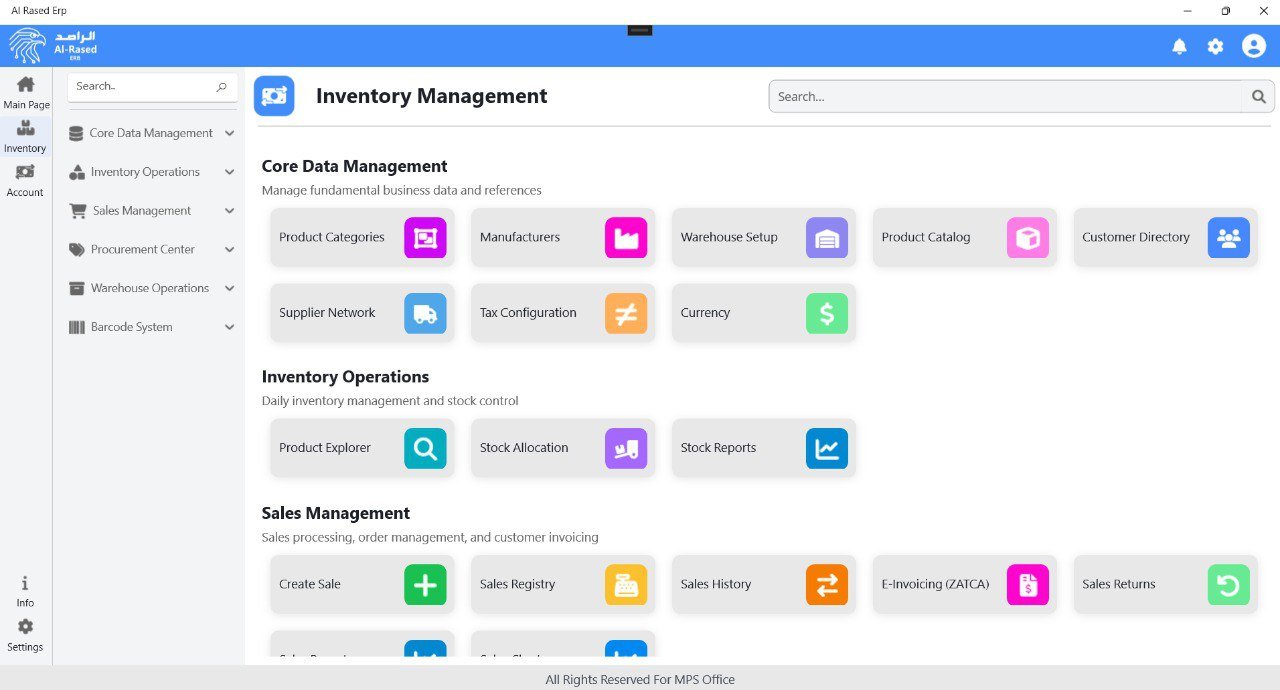
Task: Click the Supplier Network truck icon
Action: coord(425,313)
